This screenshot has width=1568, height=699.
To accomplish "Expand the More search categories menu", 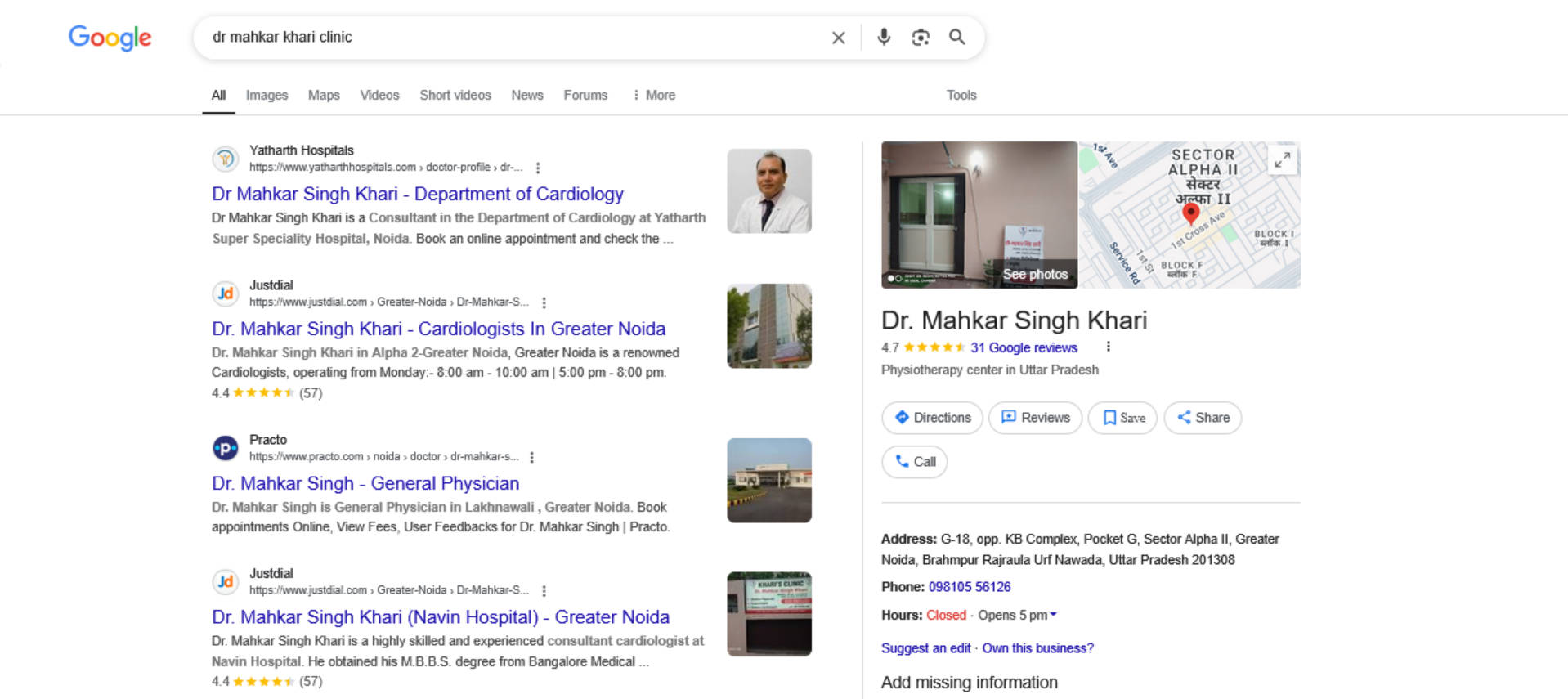I will point(654,96).
